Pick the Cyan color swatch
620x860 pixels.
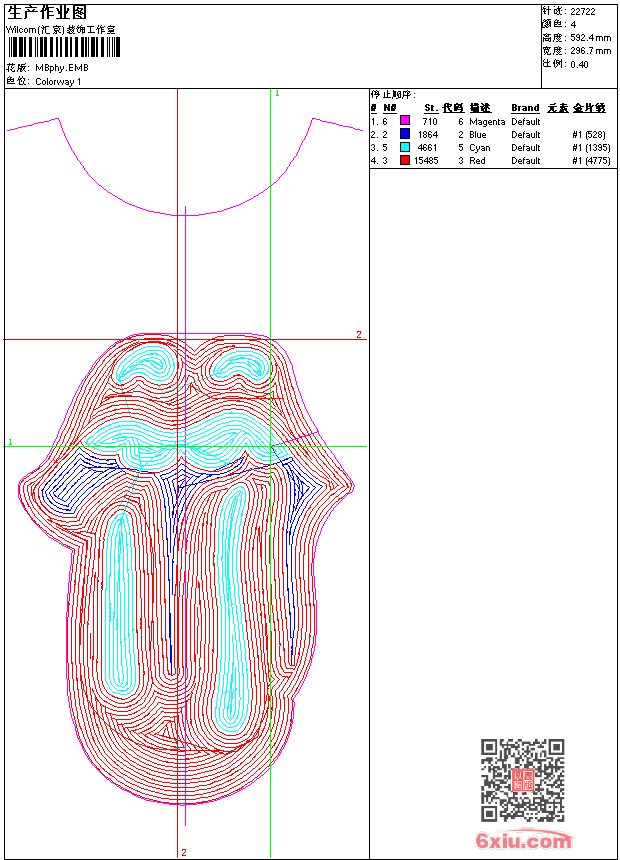click(405, 147)
